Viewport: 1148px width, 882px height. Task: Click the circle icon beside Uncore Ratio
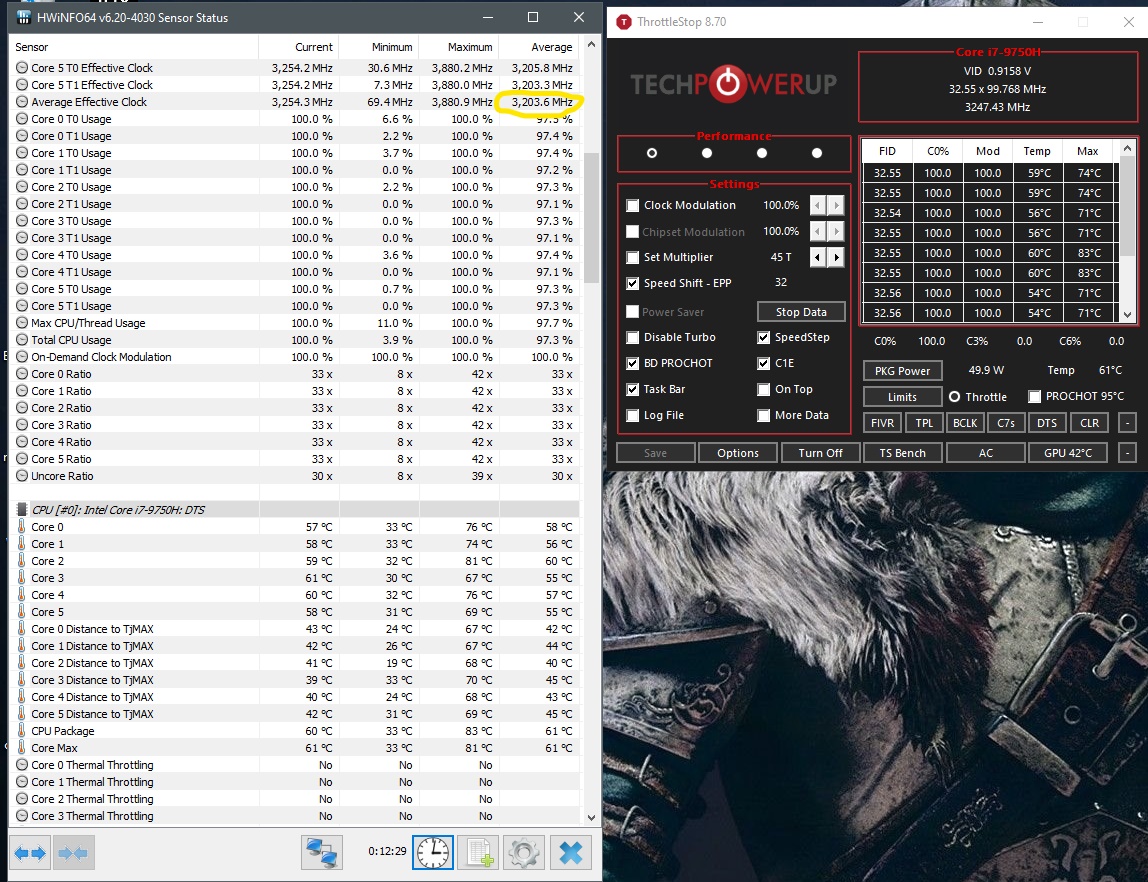pos(22,476)
